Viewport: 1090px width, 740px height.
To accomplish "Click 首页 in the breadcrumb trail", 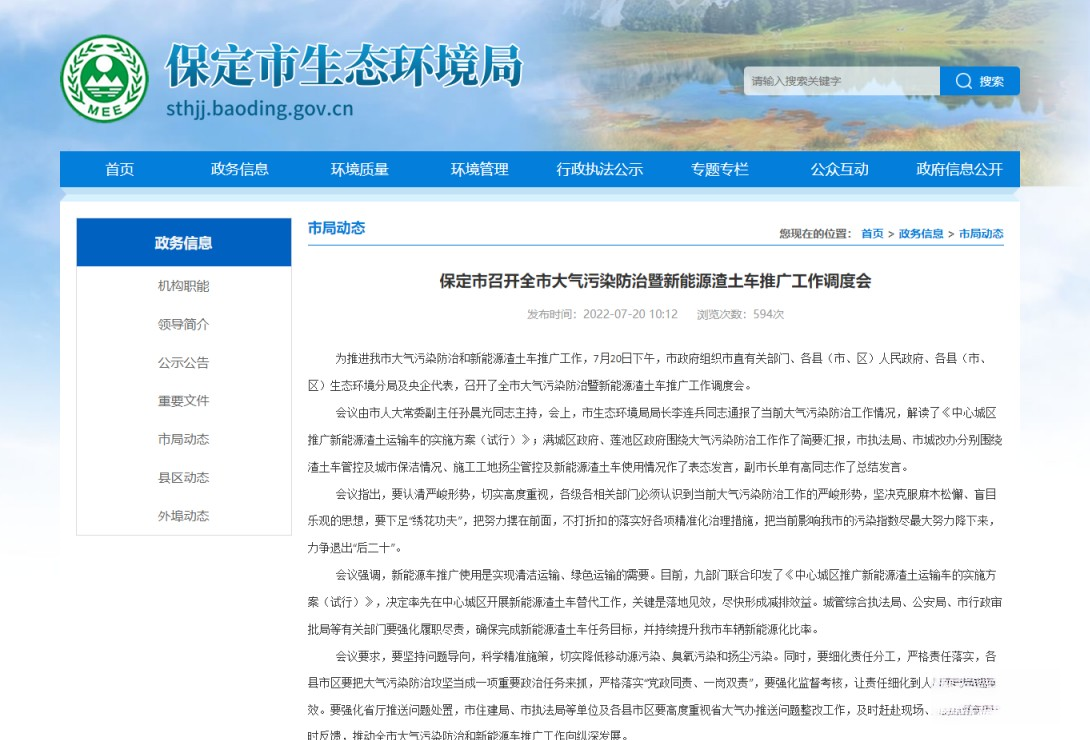I will (871, 233).
